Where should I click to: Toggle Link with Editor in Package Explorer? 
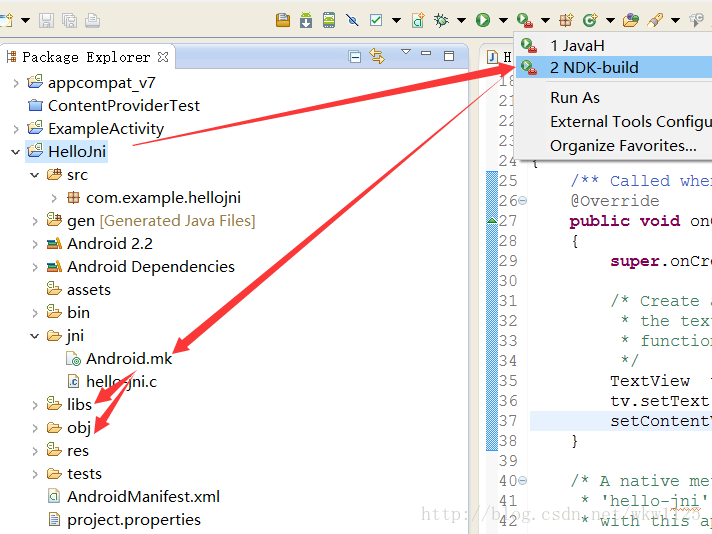click(x=377, y=56)
